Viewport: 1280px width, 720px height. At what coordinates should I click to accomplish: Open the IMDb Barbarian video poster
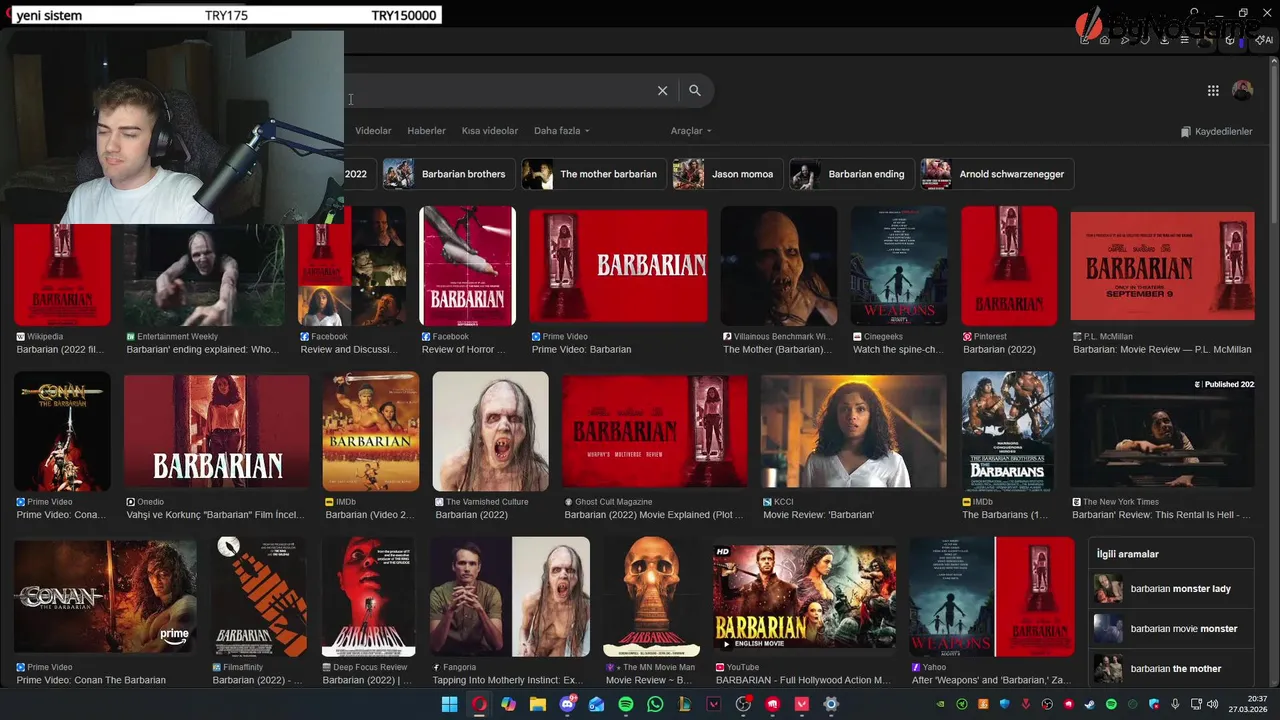coord(371,431)
